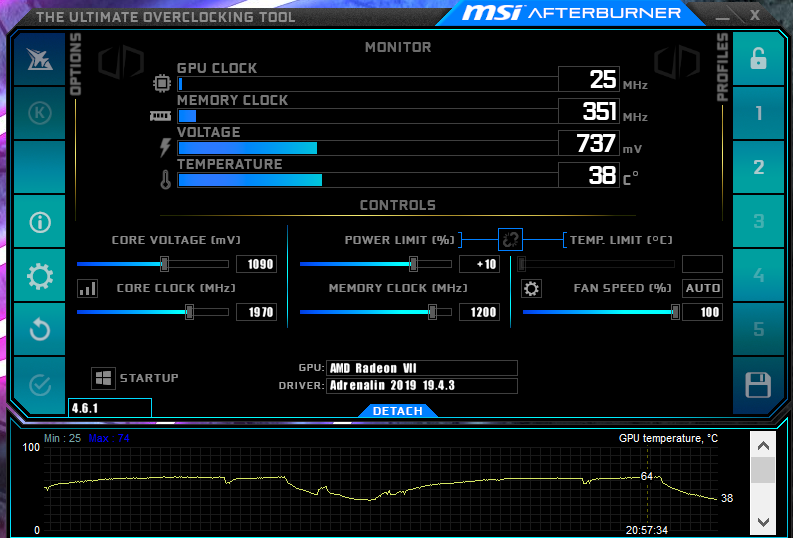Apply settings with the checkmark icon
Image resolution: width=793 pixels, height=538 pixels.
(39, 385)
